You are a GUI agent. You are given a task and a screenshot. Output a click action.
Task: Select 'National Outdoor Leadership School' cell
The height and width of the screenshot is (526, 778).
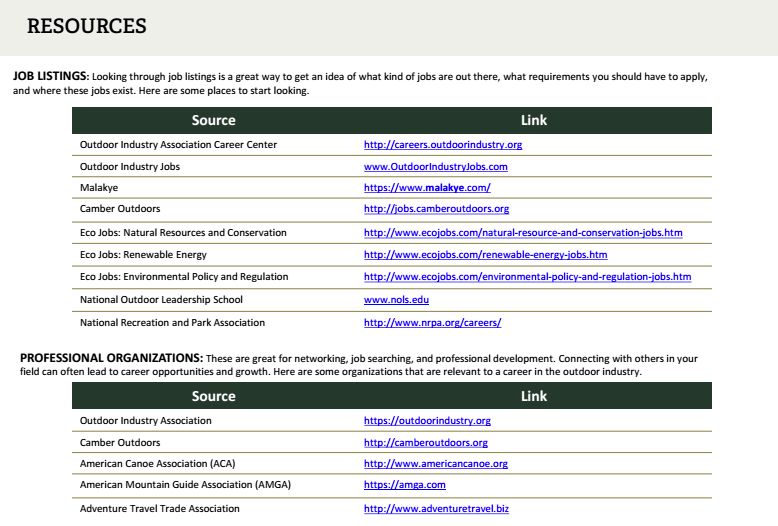pyautogui.click(x=161, y=300)
